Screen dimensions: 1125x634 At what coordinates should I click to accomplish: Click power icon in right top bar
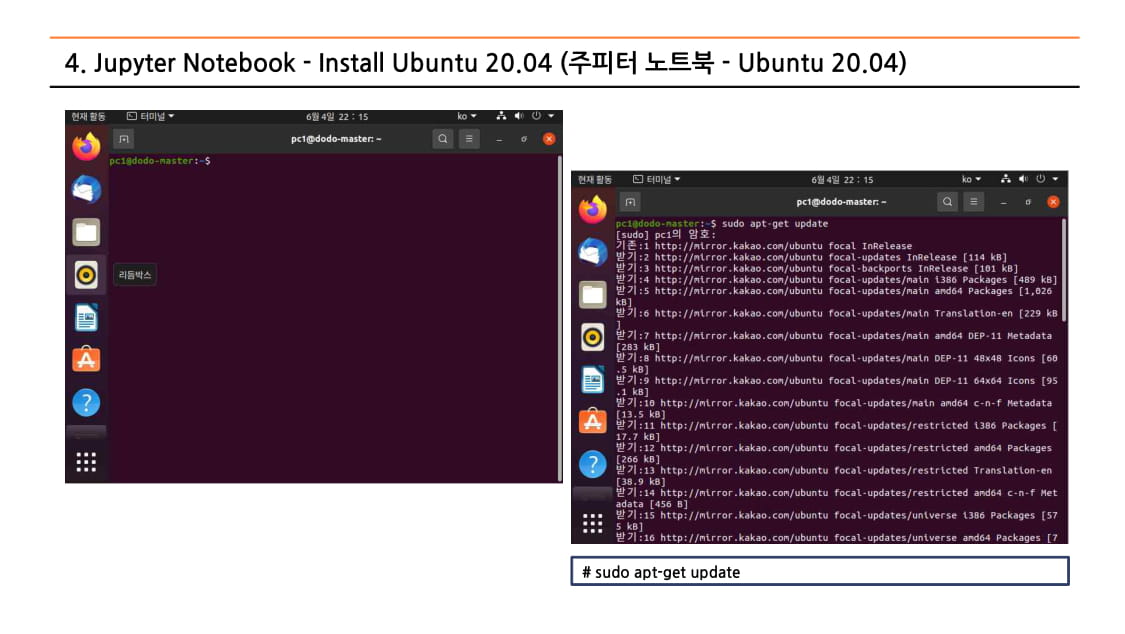[1040, 179]
